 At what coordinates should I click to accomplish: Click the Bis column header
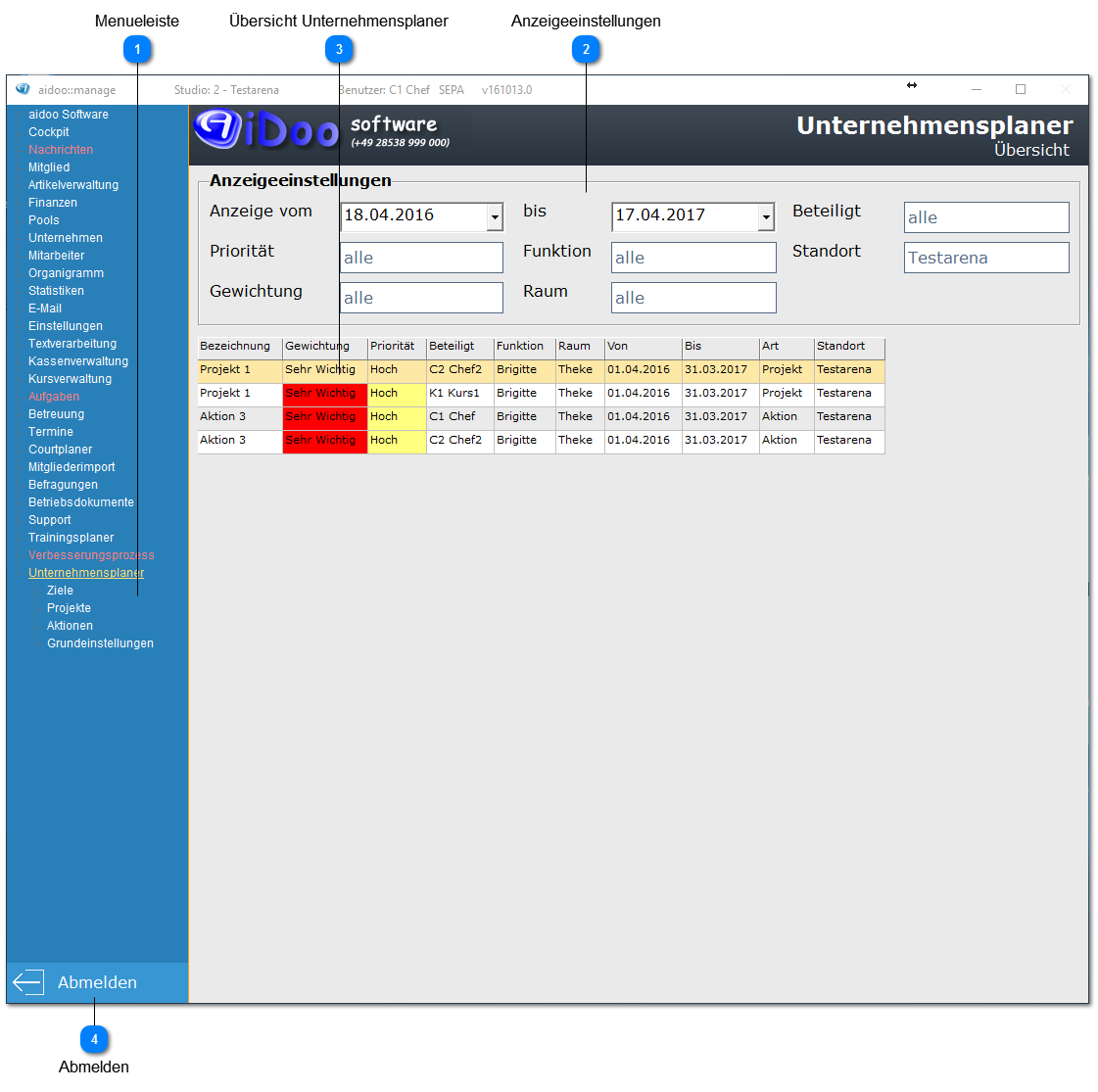click(x=721, y=347)
